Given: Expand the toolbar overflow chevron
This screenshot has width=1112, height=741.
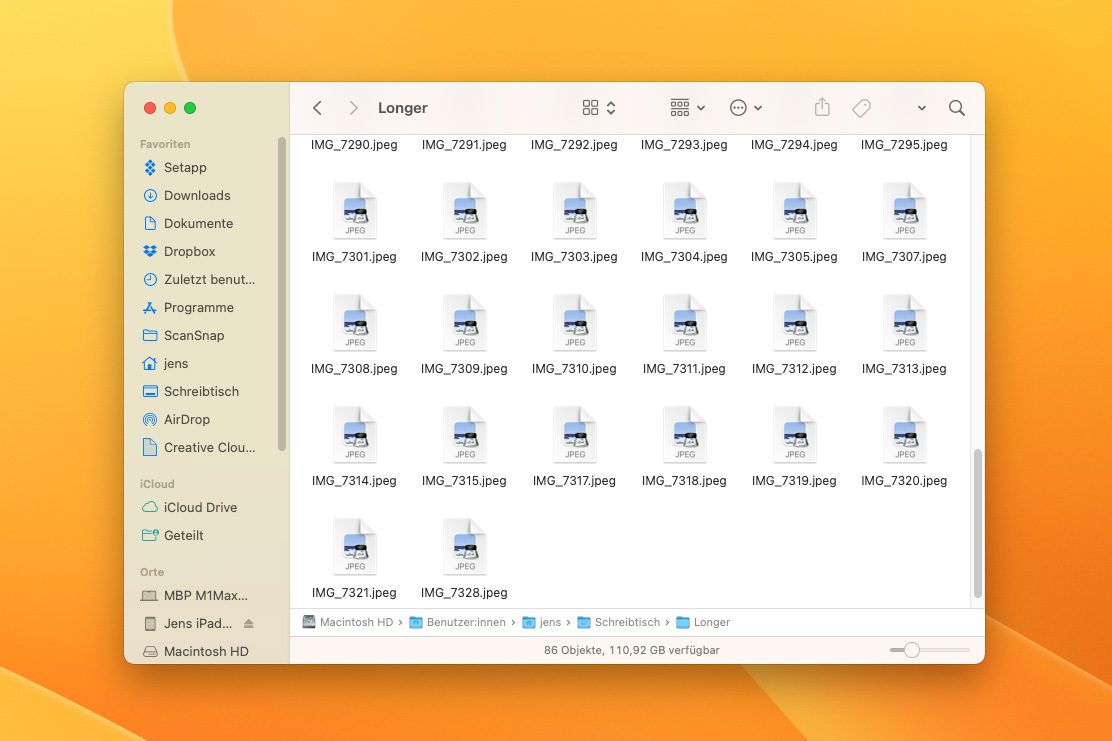Looking at the screenshot, I should [921, 108].
